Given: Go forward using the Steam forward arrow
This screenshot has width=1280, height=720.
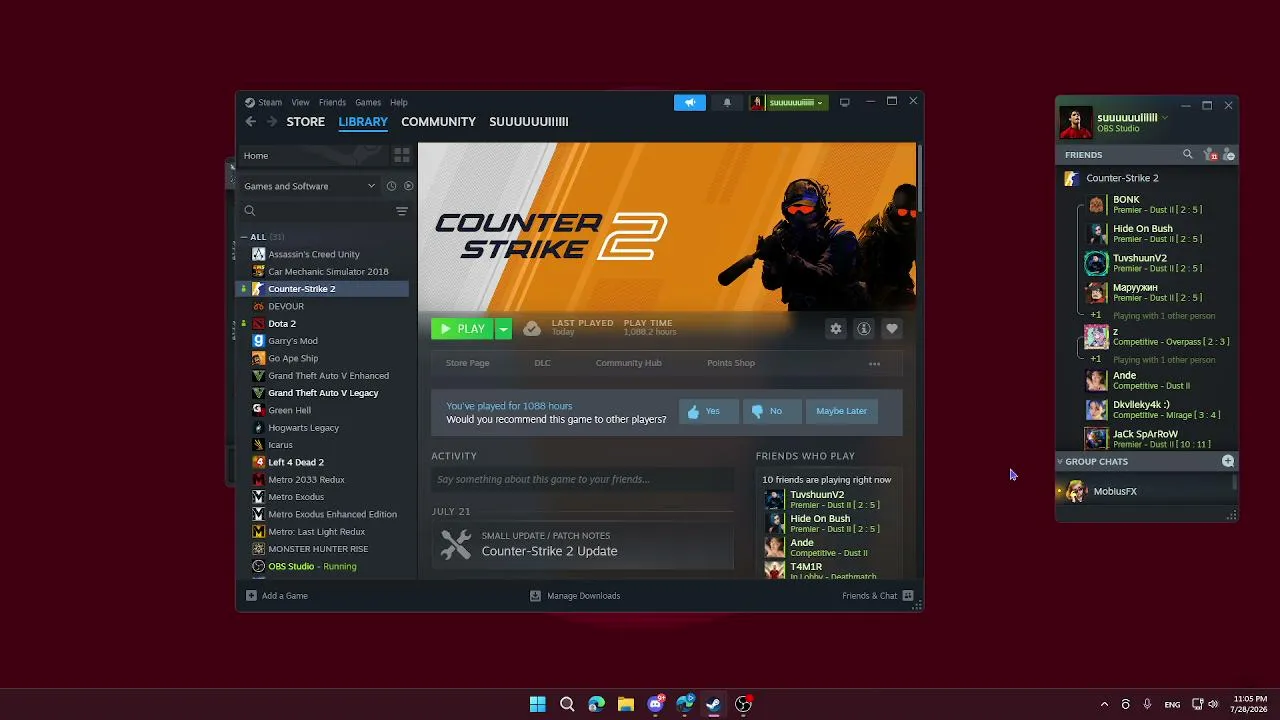Looking at the screenshot, I should (271, 122).
